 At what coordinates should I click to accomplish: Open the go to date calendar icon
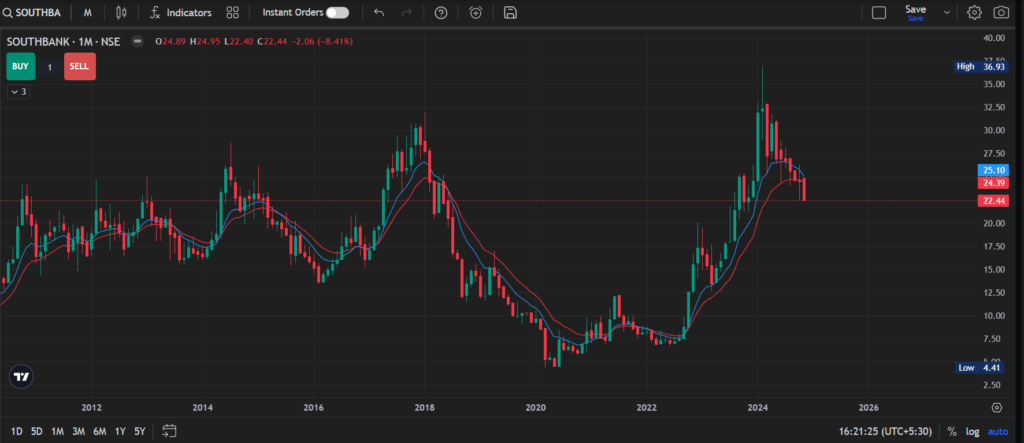[169, 431]
